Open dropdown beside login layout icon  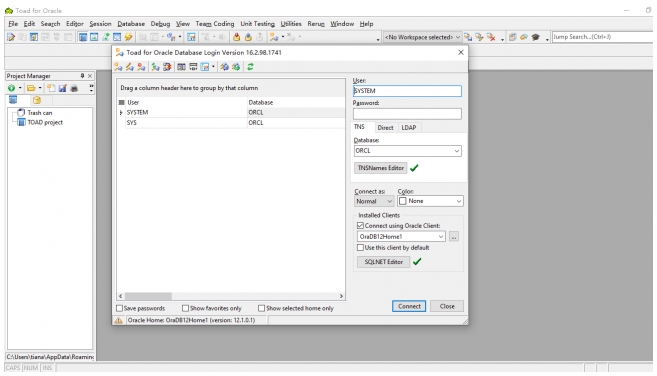[x=213, y=67]
